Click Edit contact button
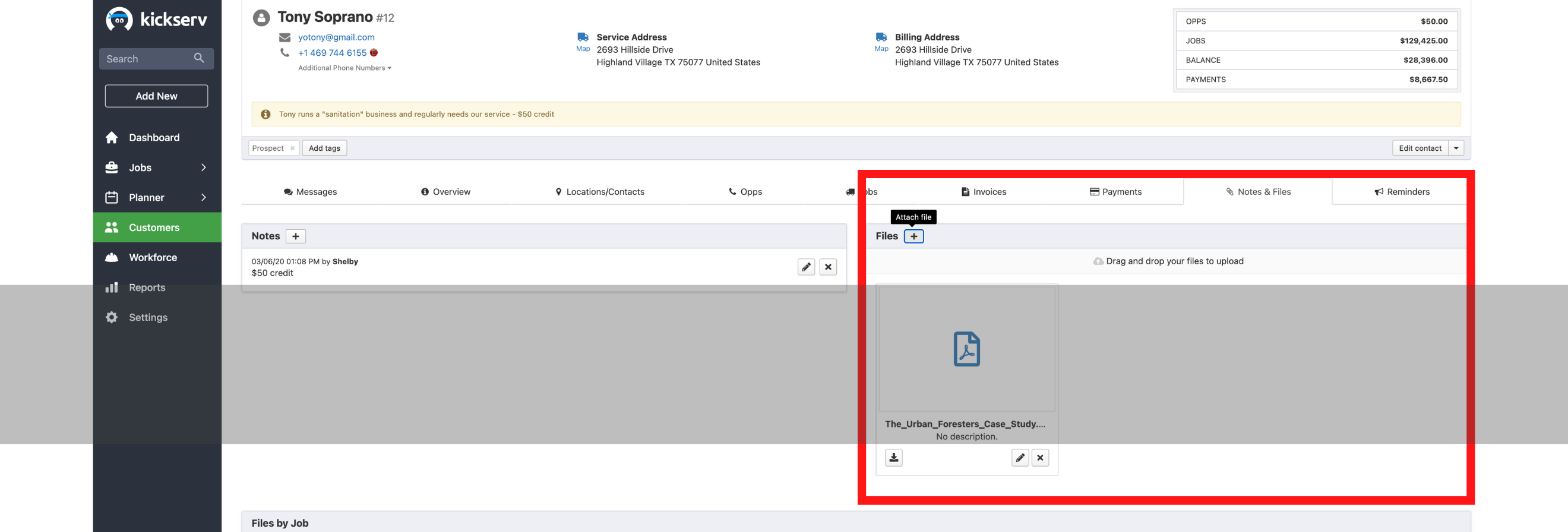1568x532 pixels. [x=1420, y=148]
